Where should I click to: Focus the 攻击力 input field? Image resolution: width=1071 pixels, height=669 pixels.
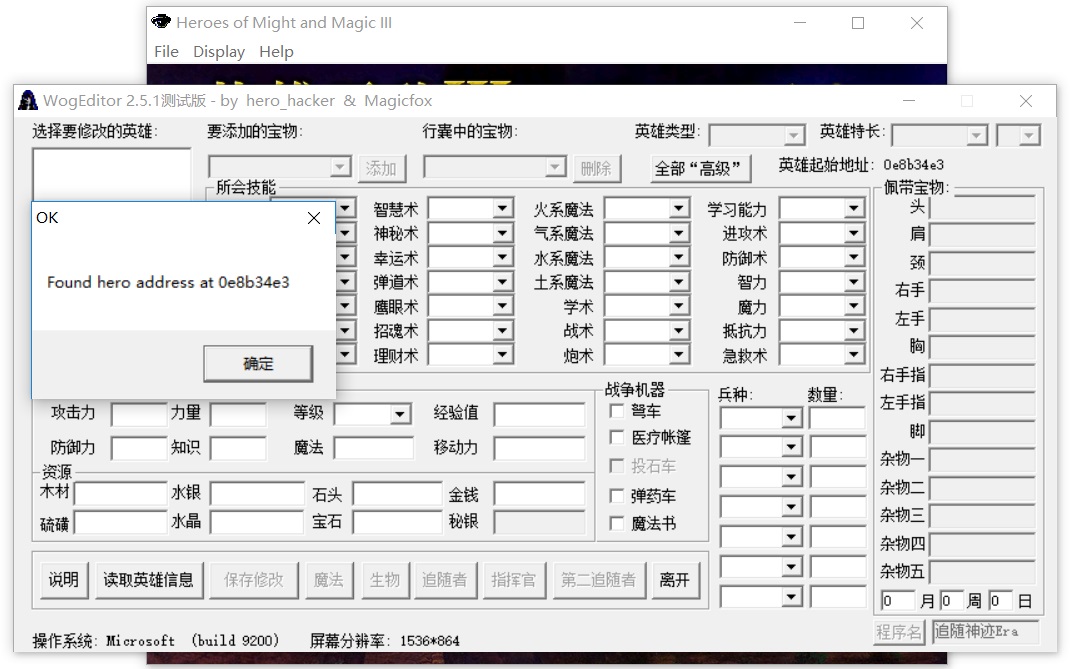click(139, 414)
